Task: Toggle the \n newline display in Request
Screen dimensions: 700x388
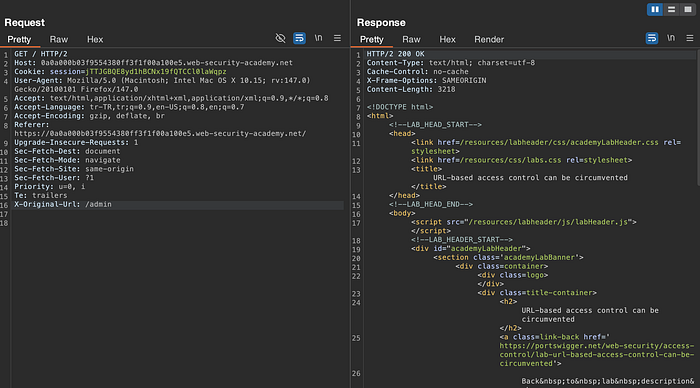Action: (x=318, y=38)
